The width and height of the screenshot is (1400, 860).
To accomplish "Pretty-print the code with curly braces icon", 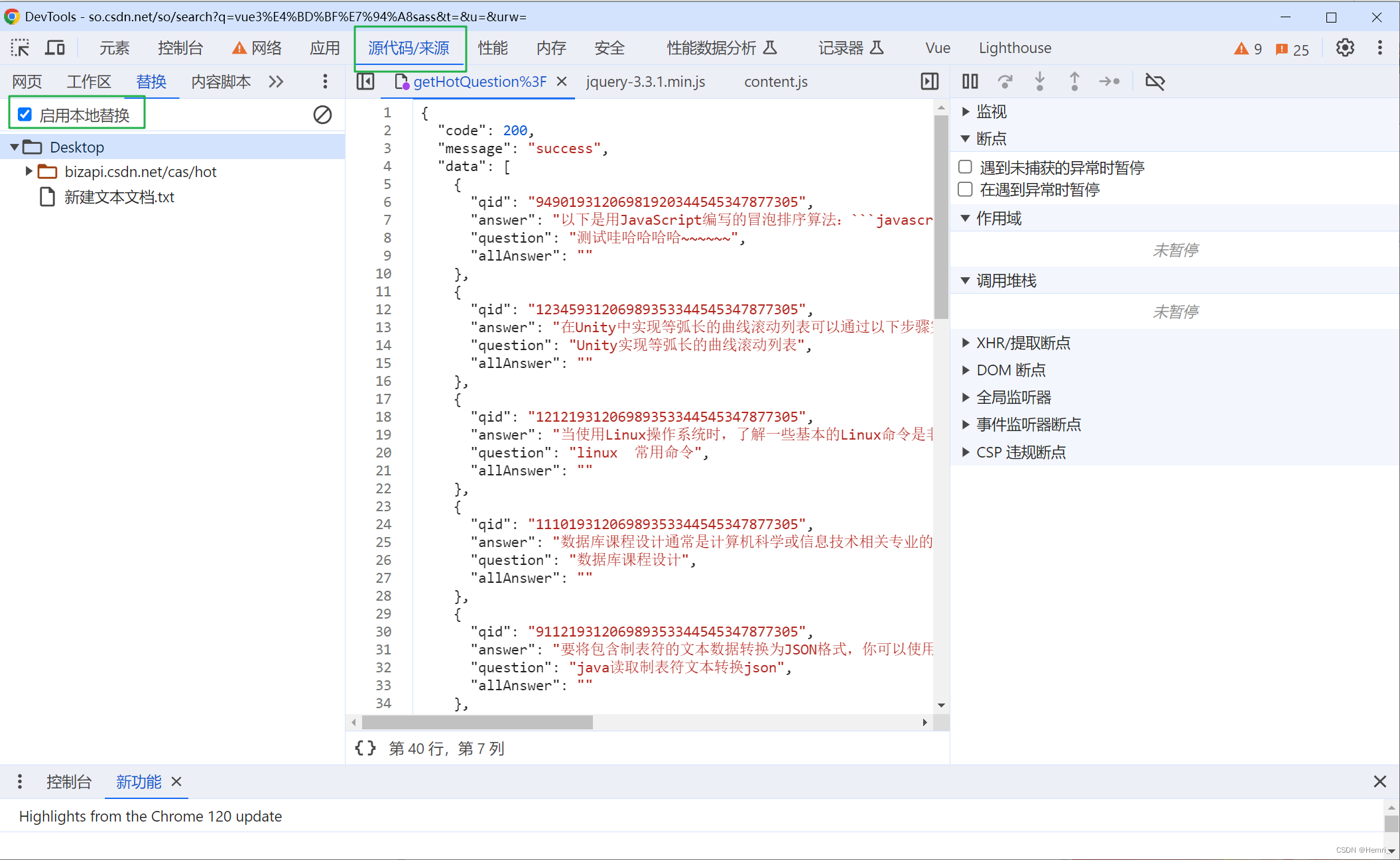I will (365, 748).
